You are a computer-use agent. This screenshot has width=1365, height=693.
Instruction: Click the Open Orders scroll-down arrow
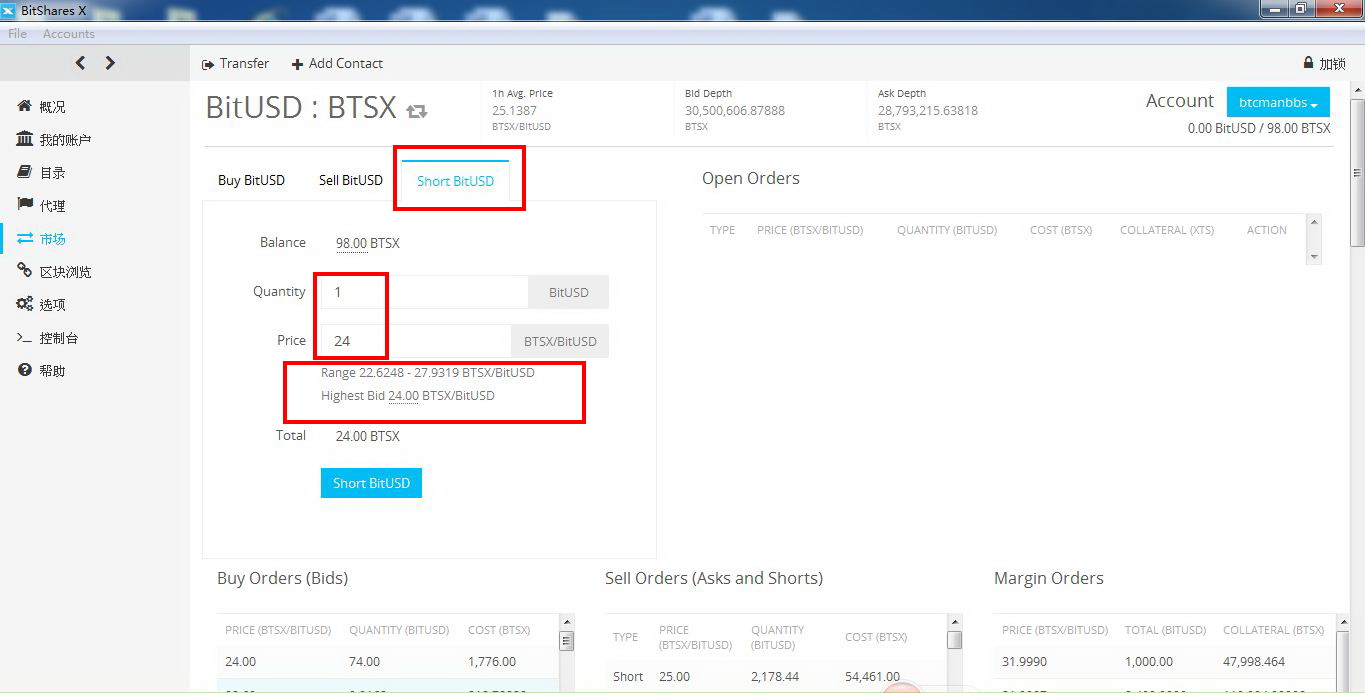click(x=1313, y=257)
